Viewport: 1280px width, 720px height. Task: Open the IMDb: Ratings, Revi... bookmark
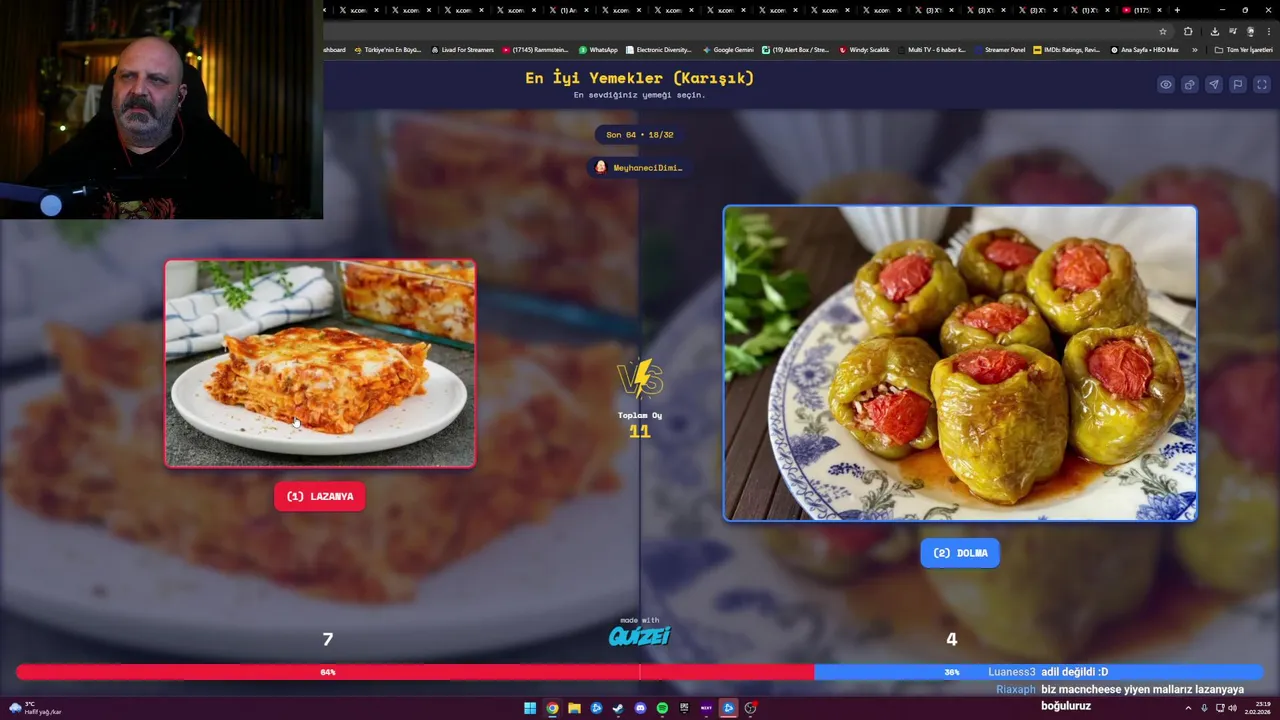tap(1067, 49)
